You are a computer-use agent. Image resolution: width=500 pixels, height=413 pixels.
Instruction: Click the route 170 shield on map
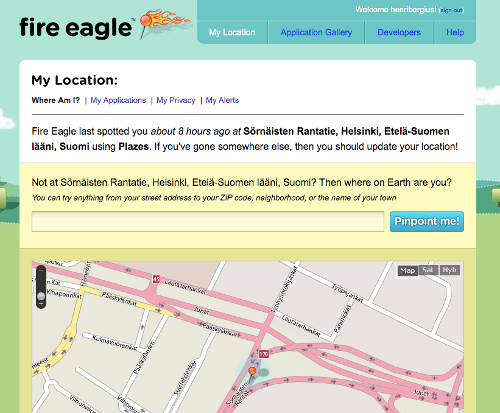click(x=264, y=354)
